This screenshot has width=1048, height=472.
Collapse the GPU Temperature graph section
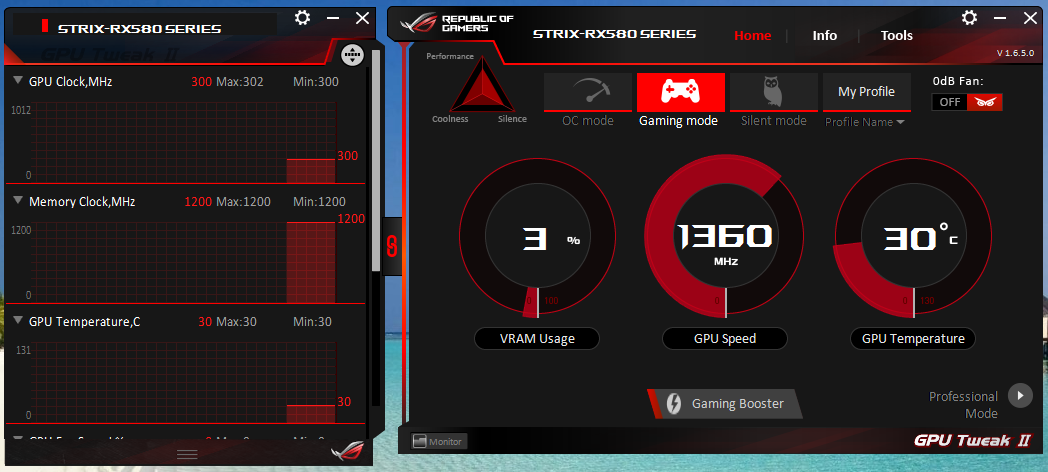tap(17, 321)
